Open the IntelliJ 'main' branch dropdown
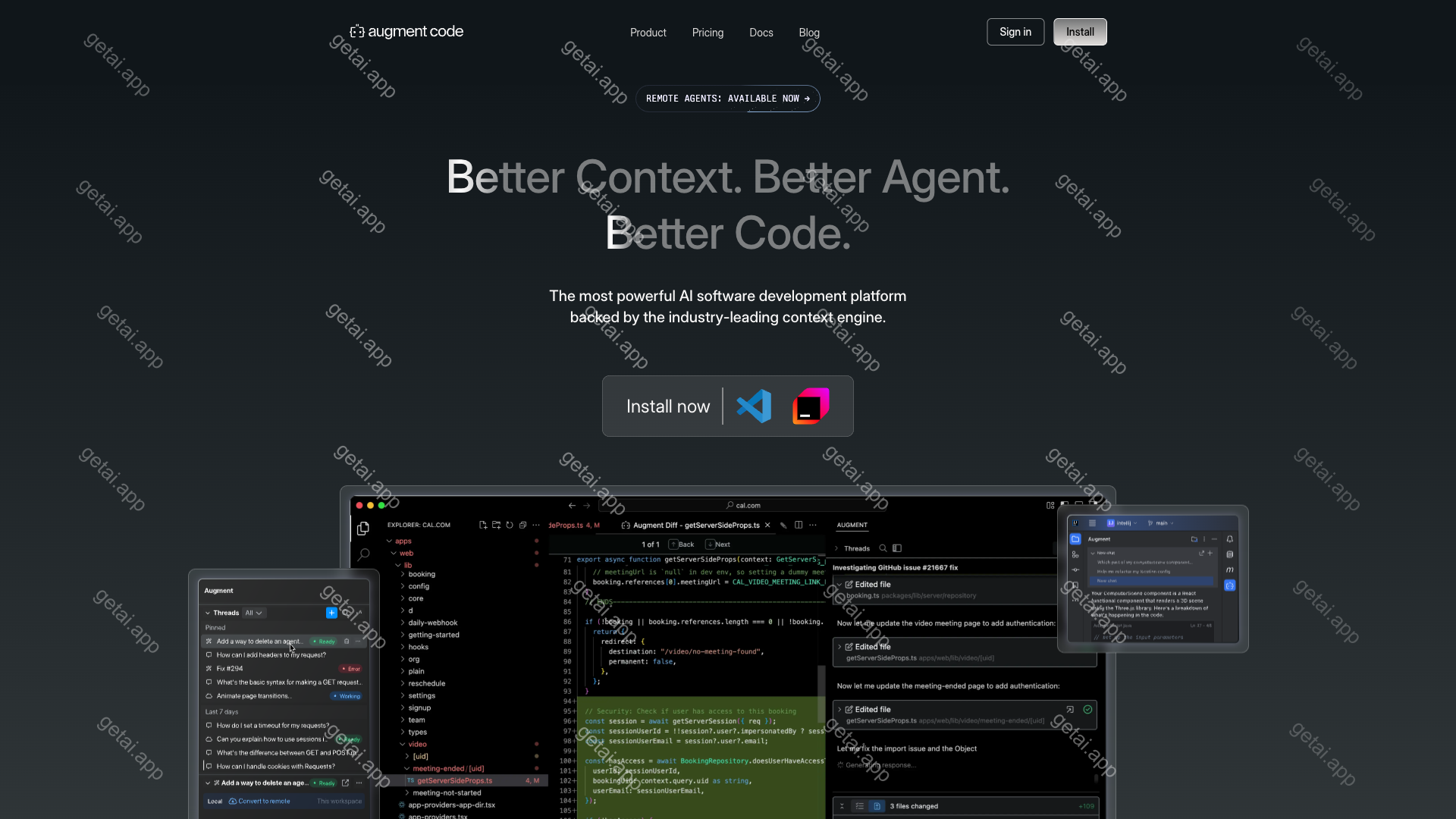 click(1161, 523)
